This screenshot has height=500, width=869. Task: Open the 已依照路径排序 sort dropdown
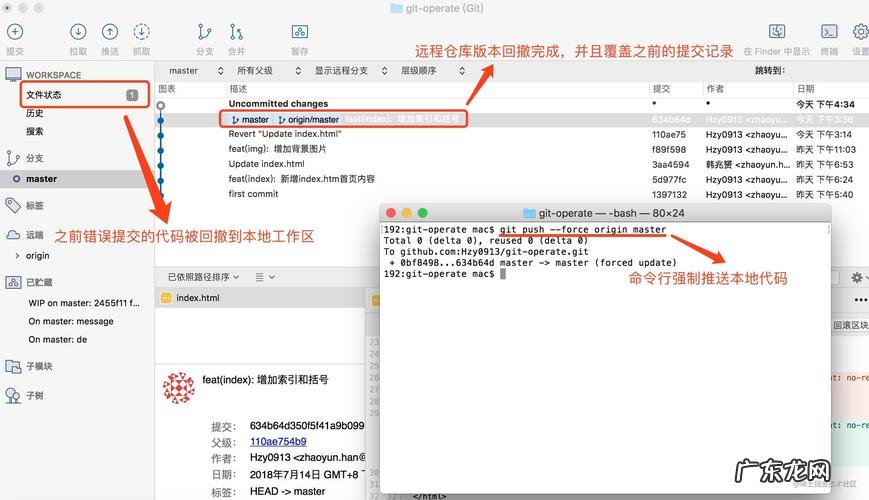203,277
